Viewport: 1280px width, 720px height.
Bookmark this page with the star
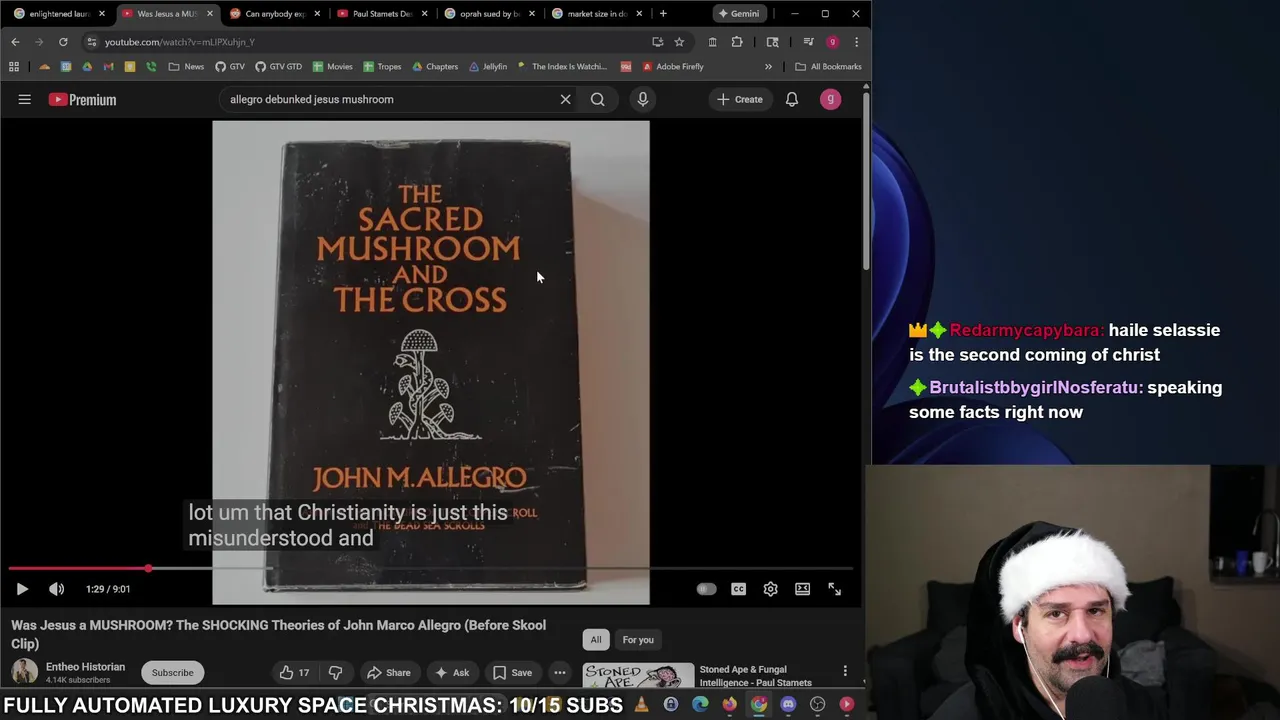679,42
